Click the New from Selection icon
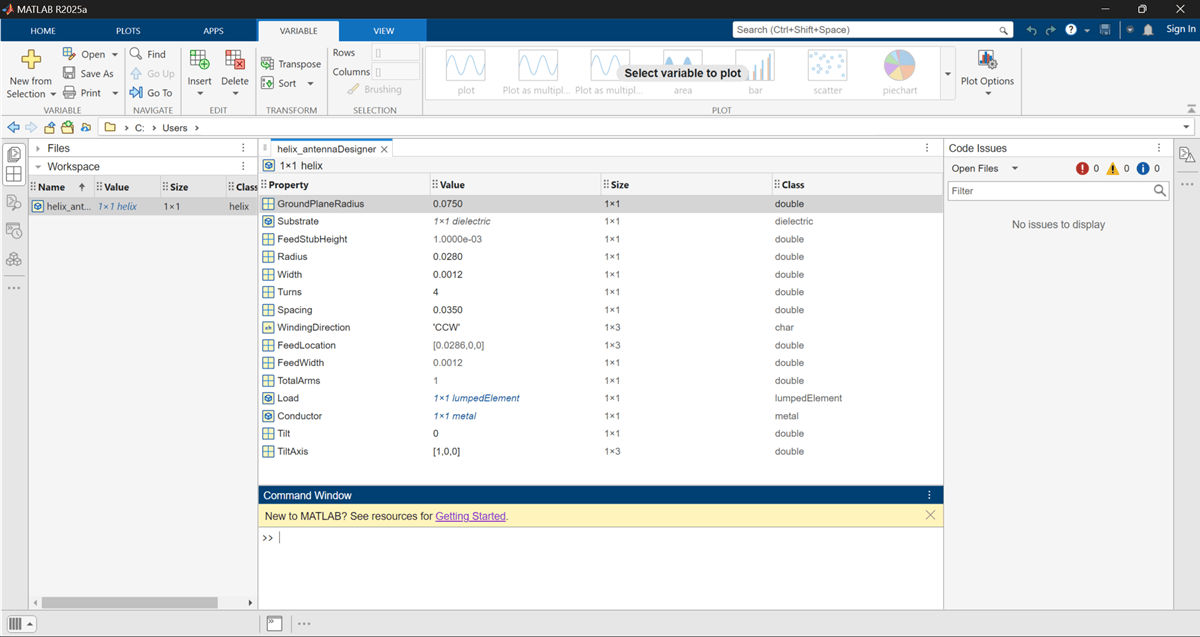 point(31,59)
